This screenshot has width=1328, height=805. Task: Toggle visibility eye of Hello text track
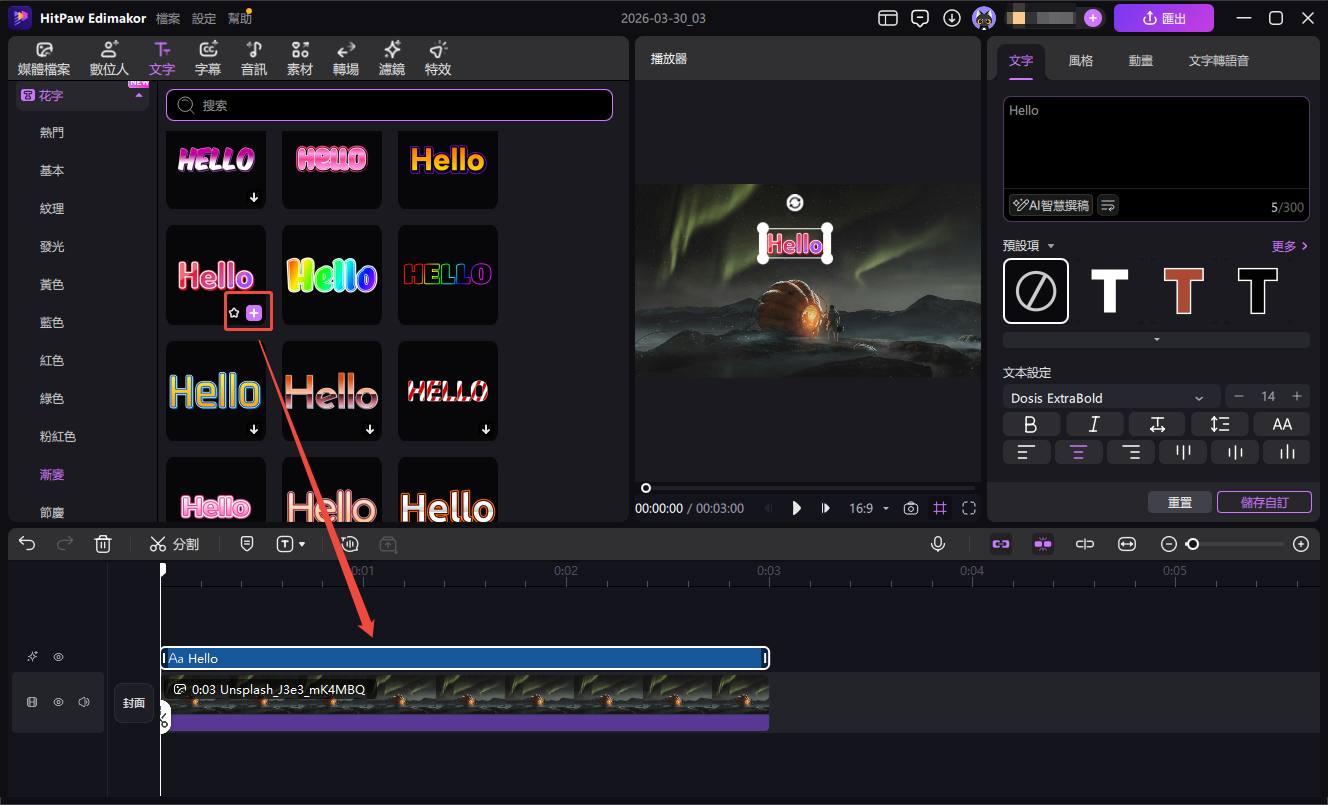[x=59, y=657]
